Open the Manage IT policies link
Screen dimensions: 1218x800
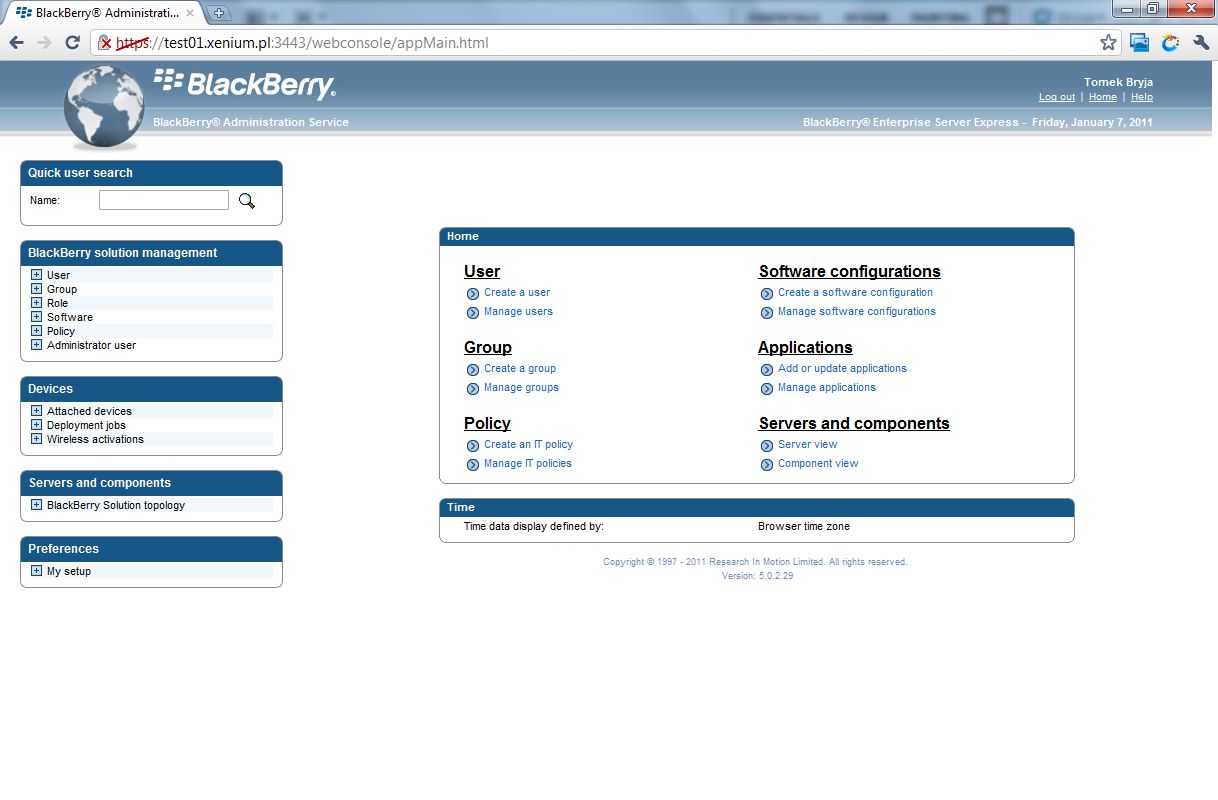point(528,464)
